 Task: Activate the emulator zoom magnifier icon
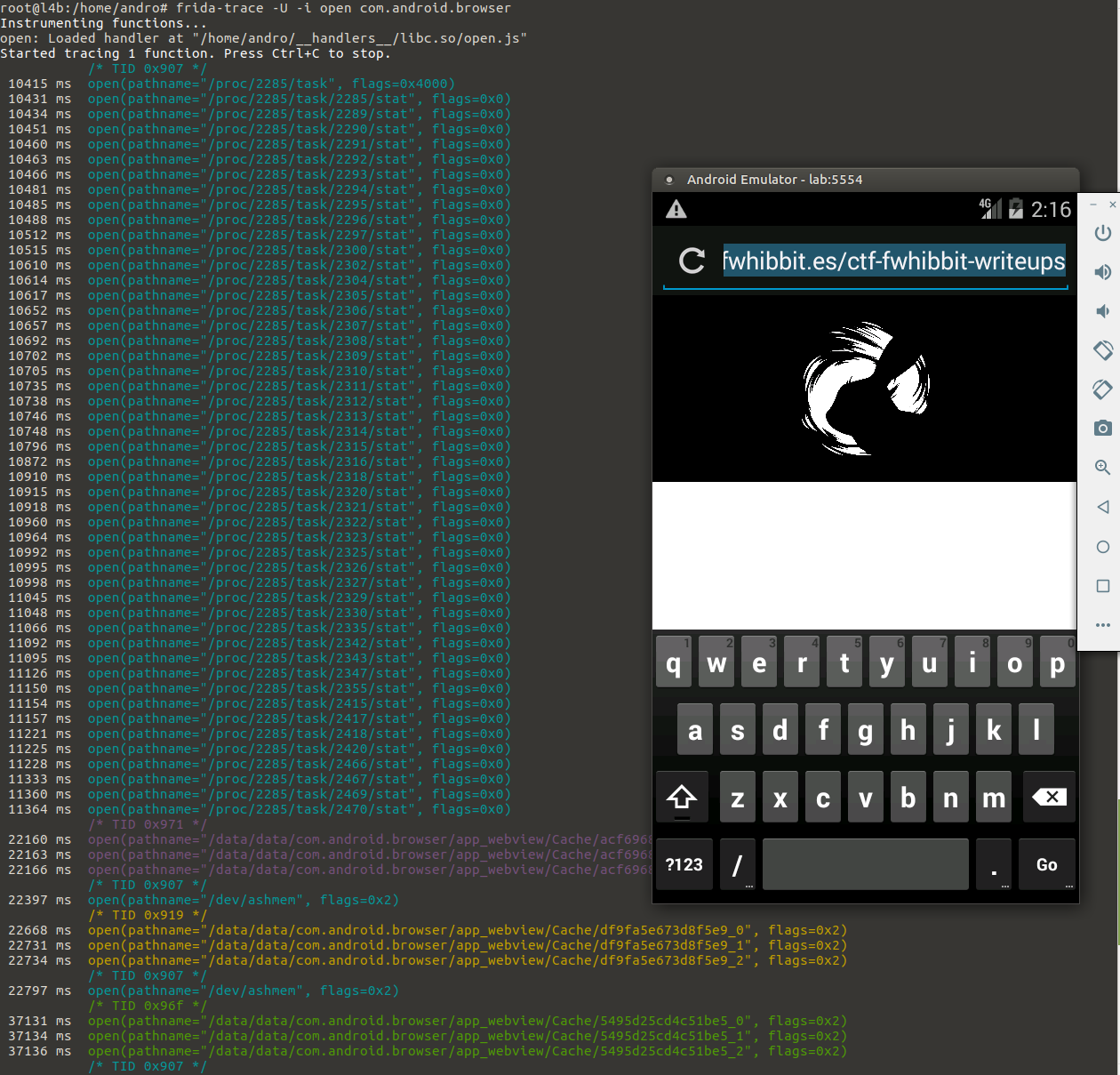pos(1102,468)
